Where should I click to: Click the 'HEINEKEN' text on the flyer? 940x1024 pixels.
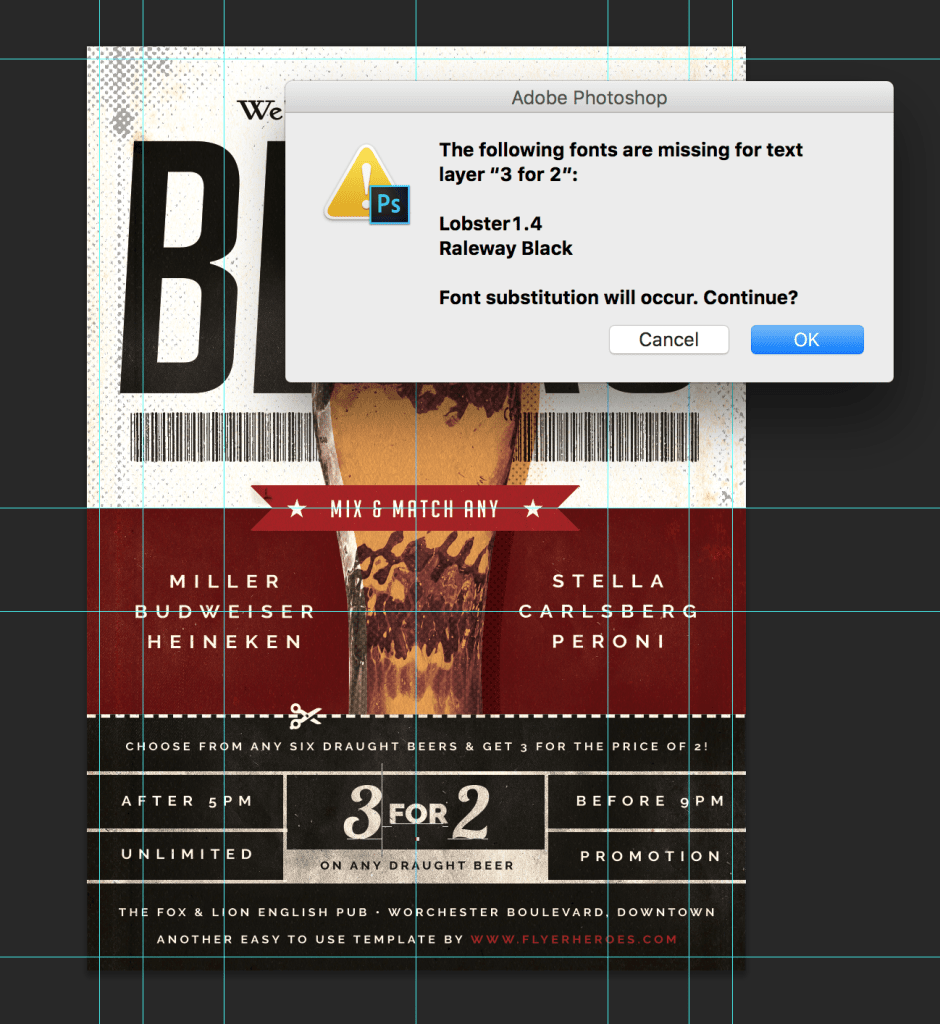[x=225, y=641]
